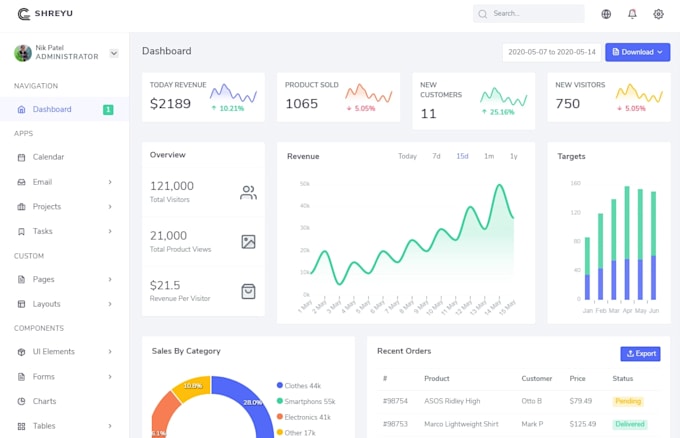Switch Revenue chart to 1y
This screenshot has width=680, height=438.
[x=514, y=156]
